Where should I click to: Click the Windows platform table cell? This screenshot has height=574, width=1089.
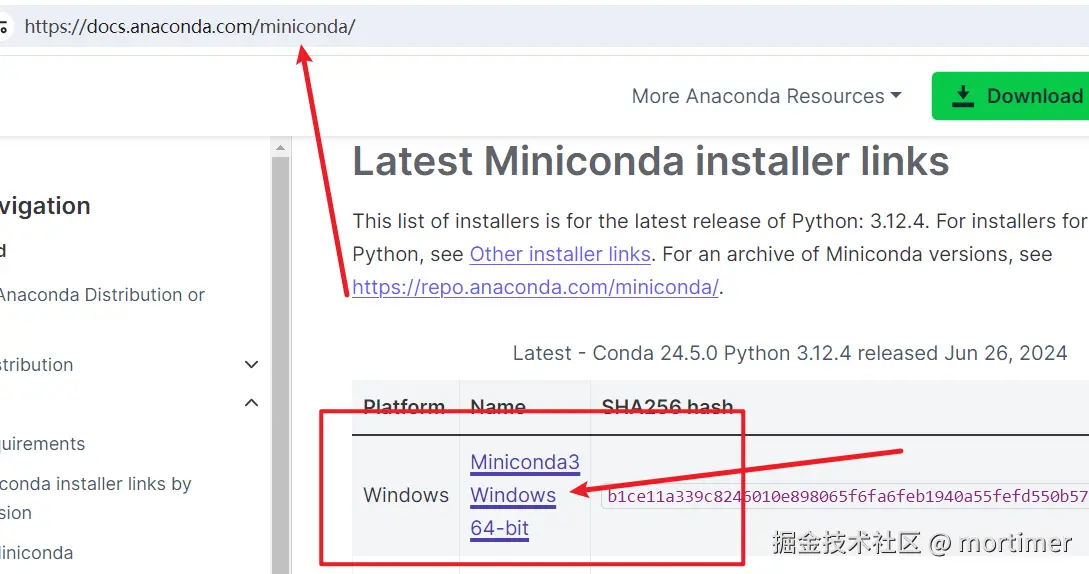click(x=406, y=495)
